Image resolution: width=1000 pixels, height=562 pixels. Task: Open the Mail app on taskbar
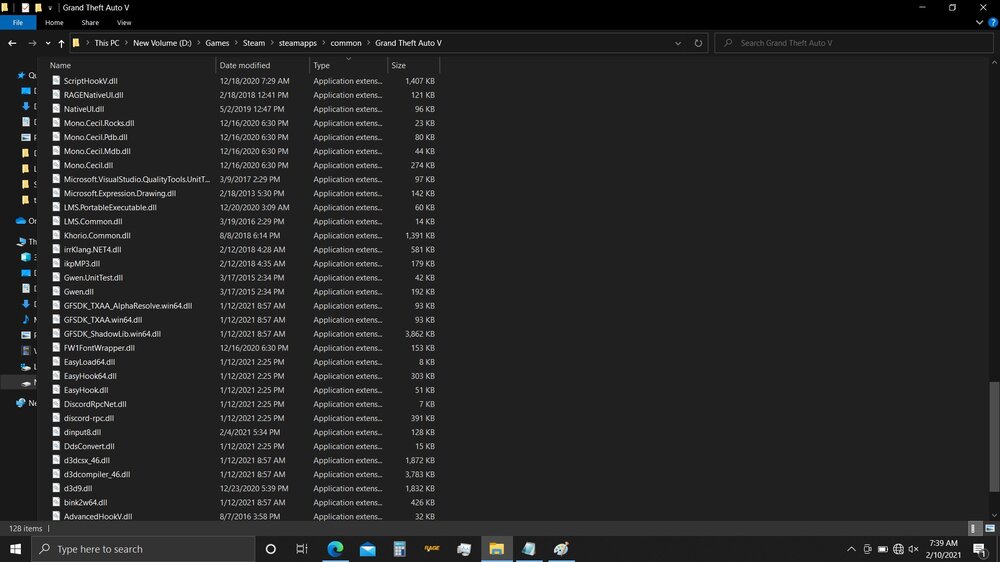367,549
